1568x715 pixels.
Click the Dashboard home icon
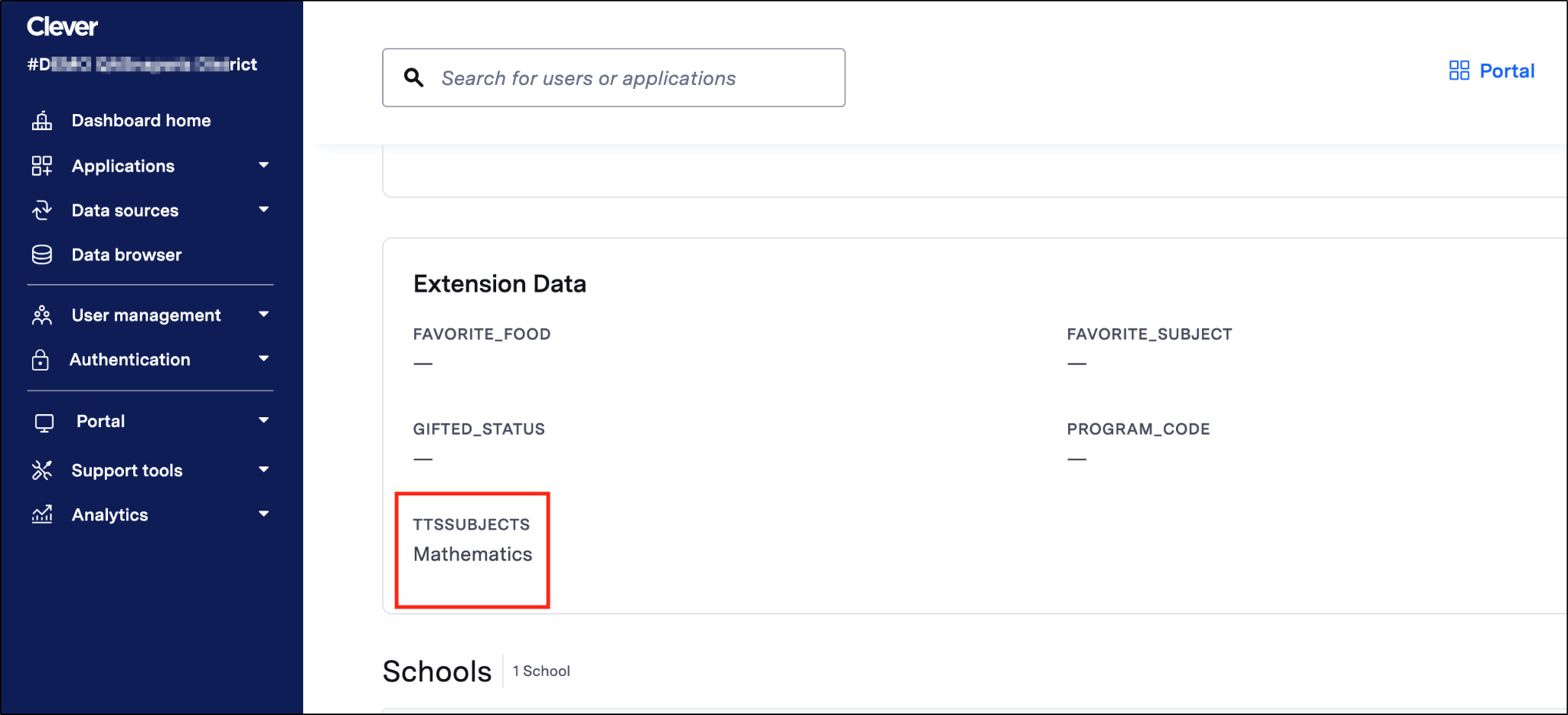click(42, 120)
